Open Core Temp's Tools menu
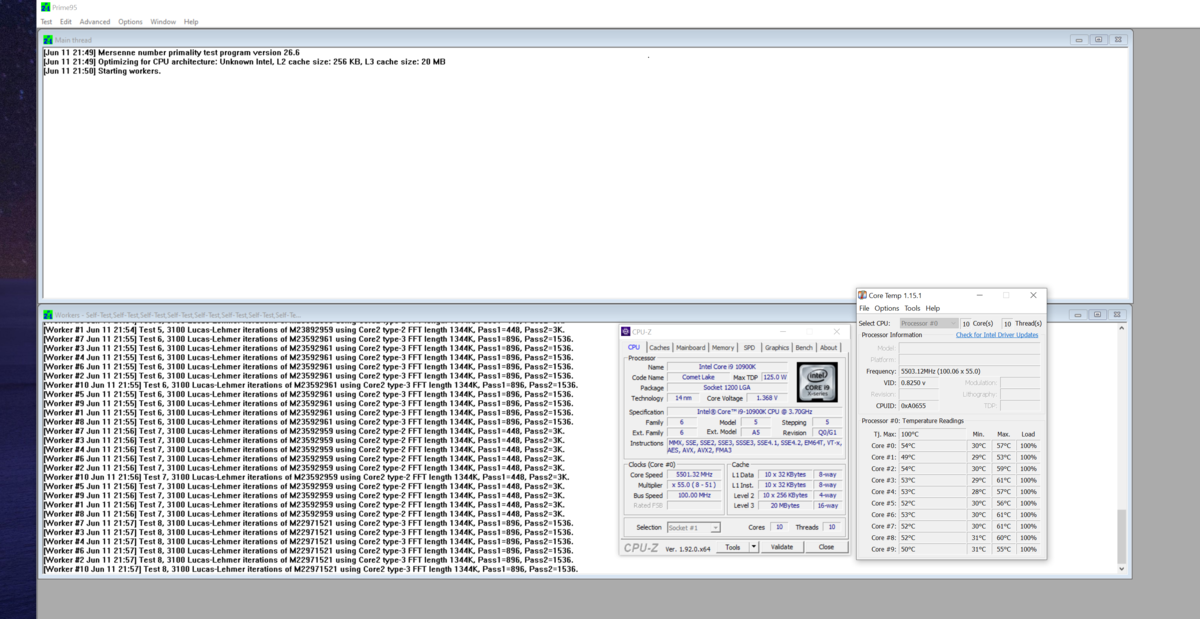Viewport: 1200px width, 619px height. pyautogui.click(x=912, y=308)
